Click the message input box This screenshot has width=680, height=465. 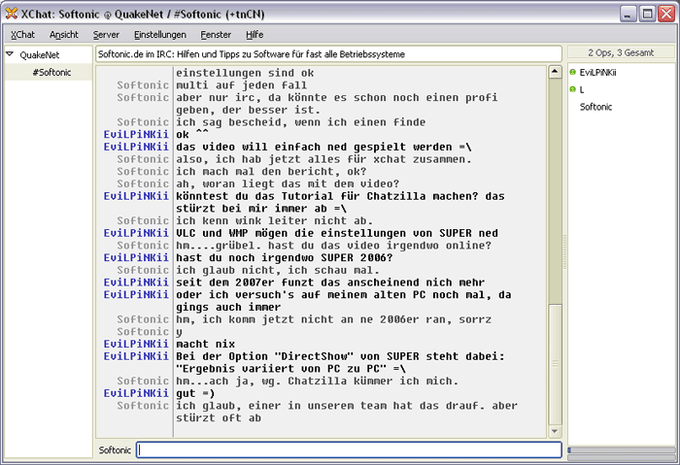[349, 450]
